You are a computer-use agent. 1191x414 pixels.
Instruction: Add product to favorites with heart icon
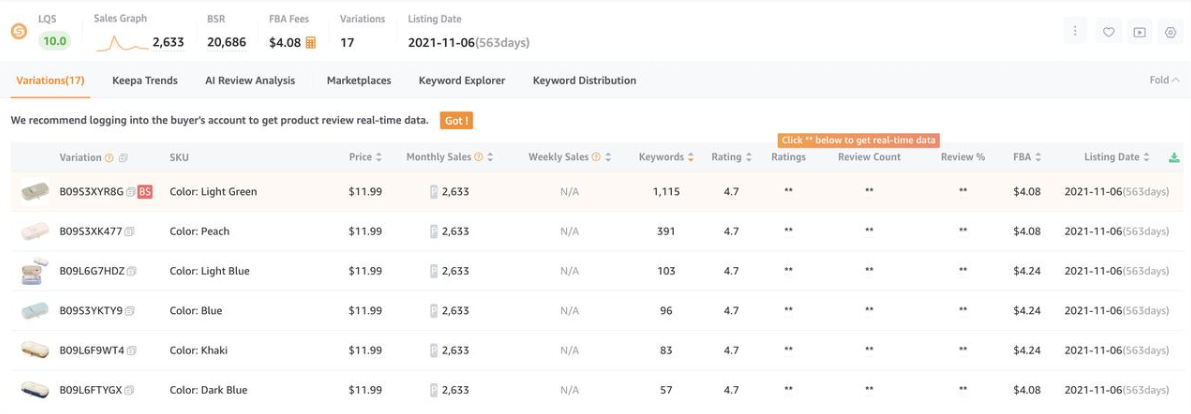(x=1108, y=32)
